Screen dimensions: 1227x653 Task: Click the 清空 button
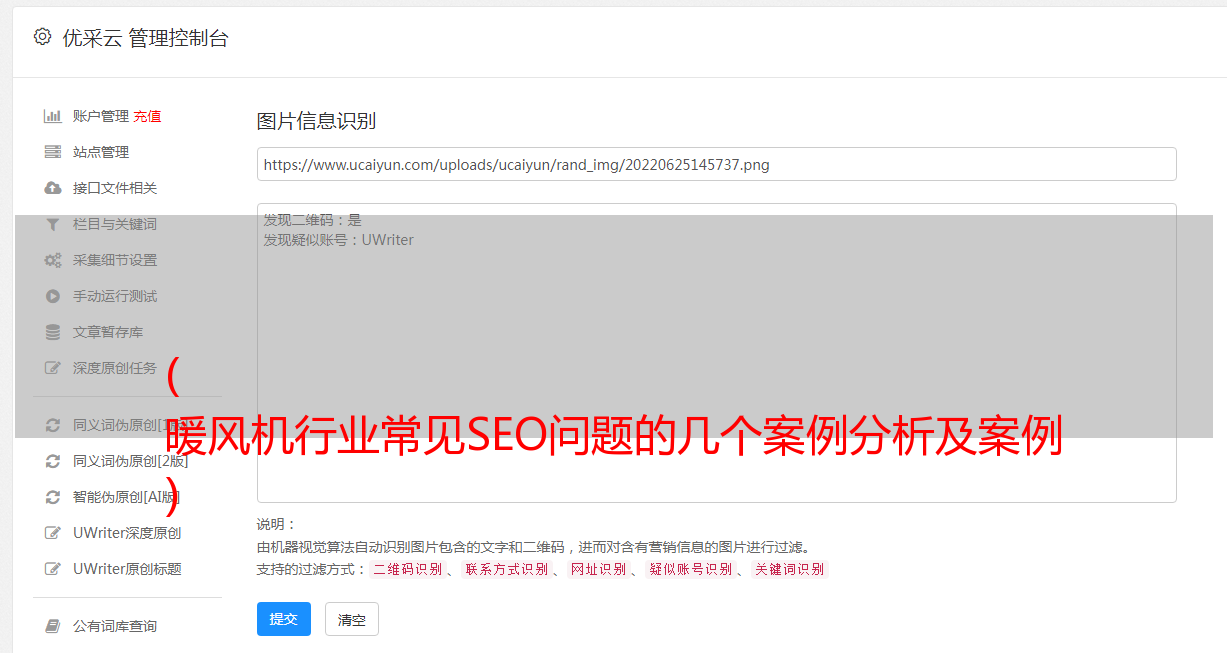pyautogui.click(x=352, y=620)
